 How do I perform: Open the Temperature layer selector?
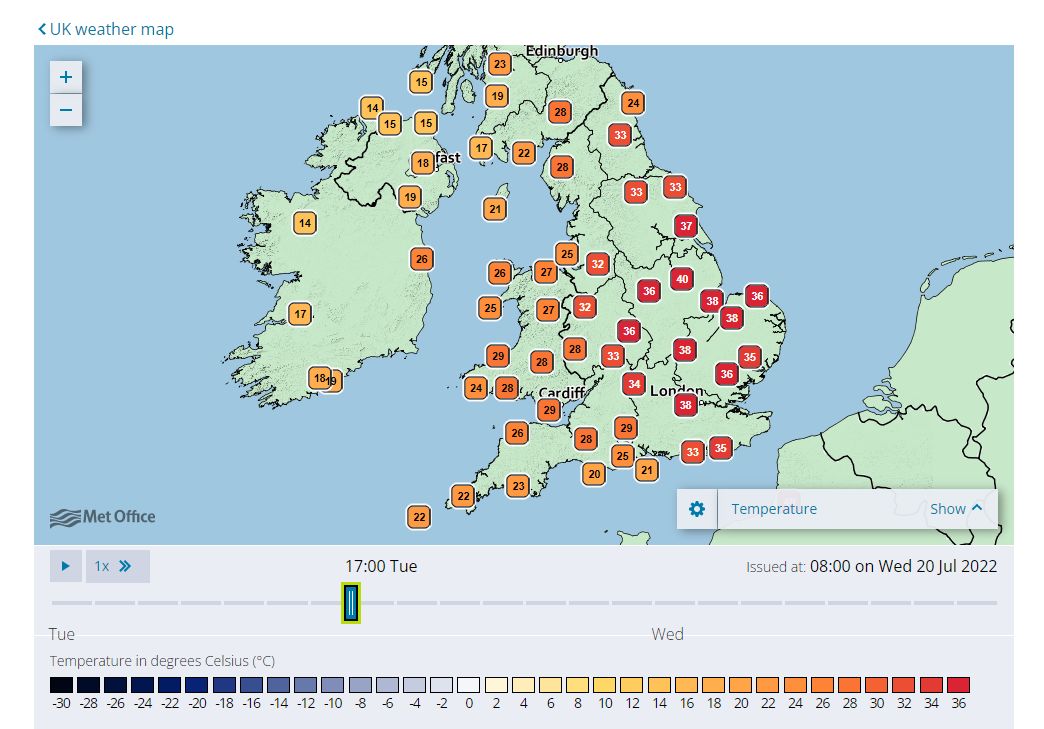tap(774, 509)
